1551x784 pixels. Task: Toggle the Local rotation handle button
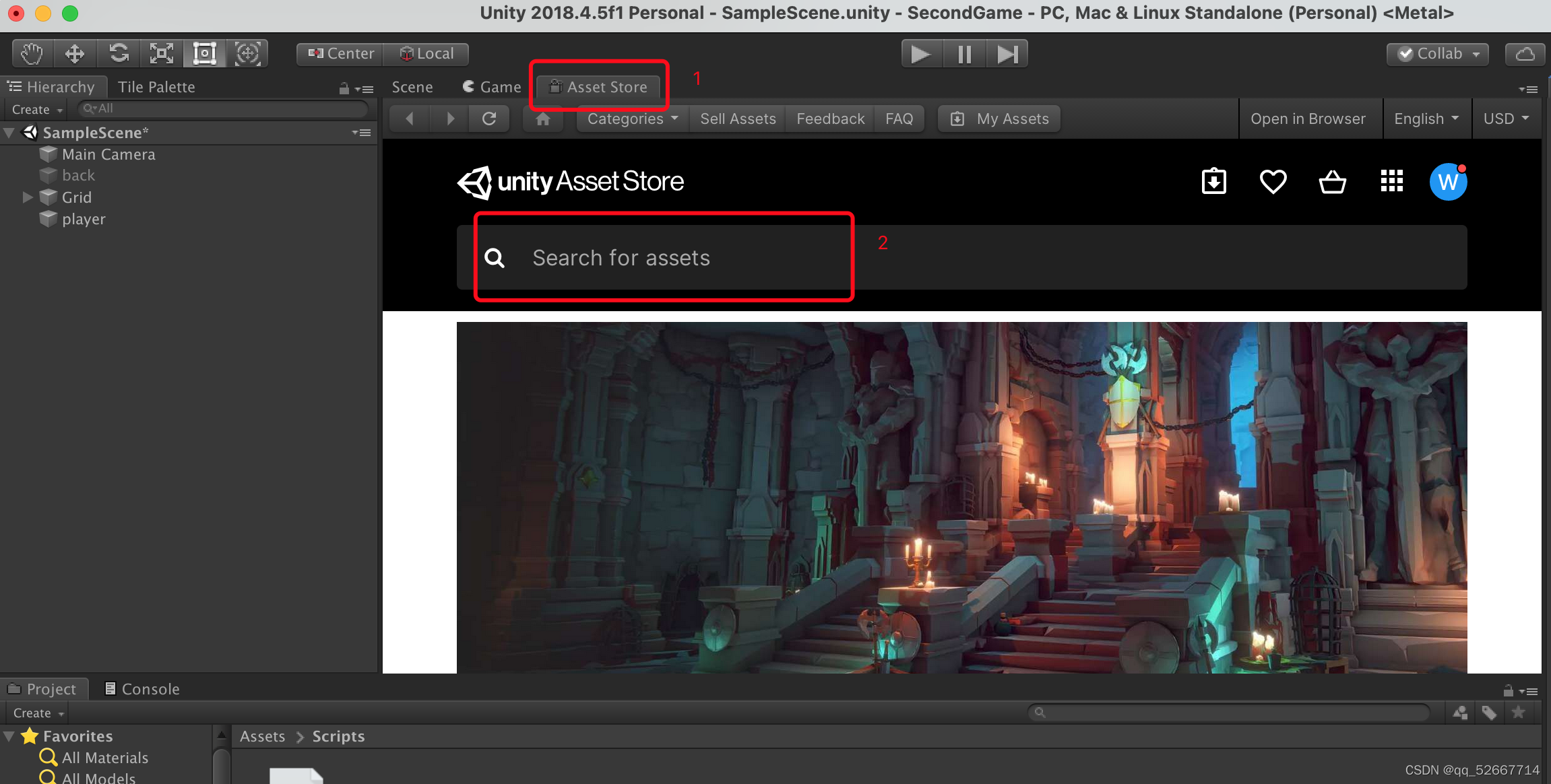[427, 54]
